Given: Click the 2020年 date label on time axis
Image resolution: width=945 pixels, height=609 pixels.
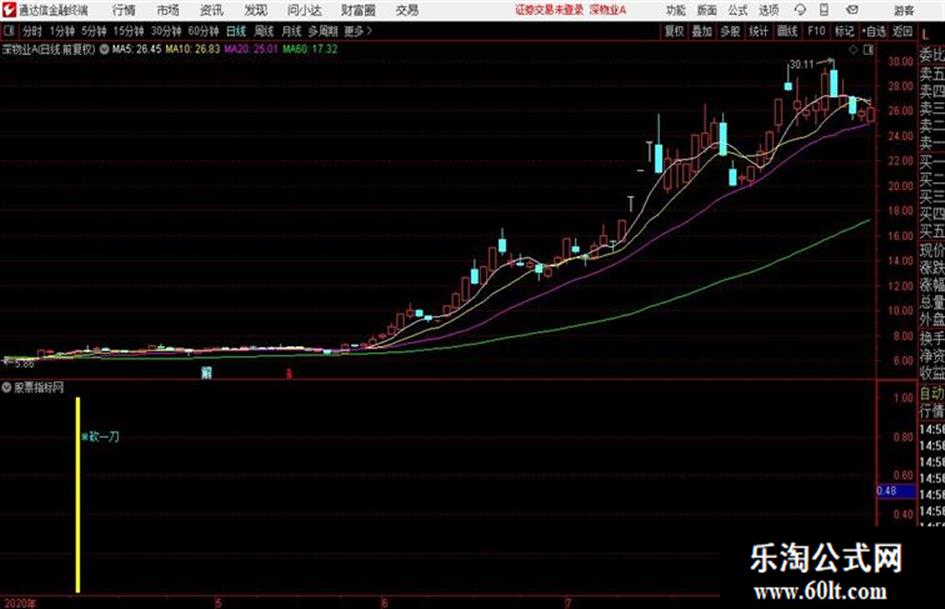Looking at the screenshot, I should click(x=19, y=603).
